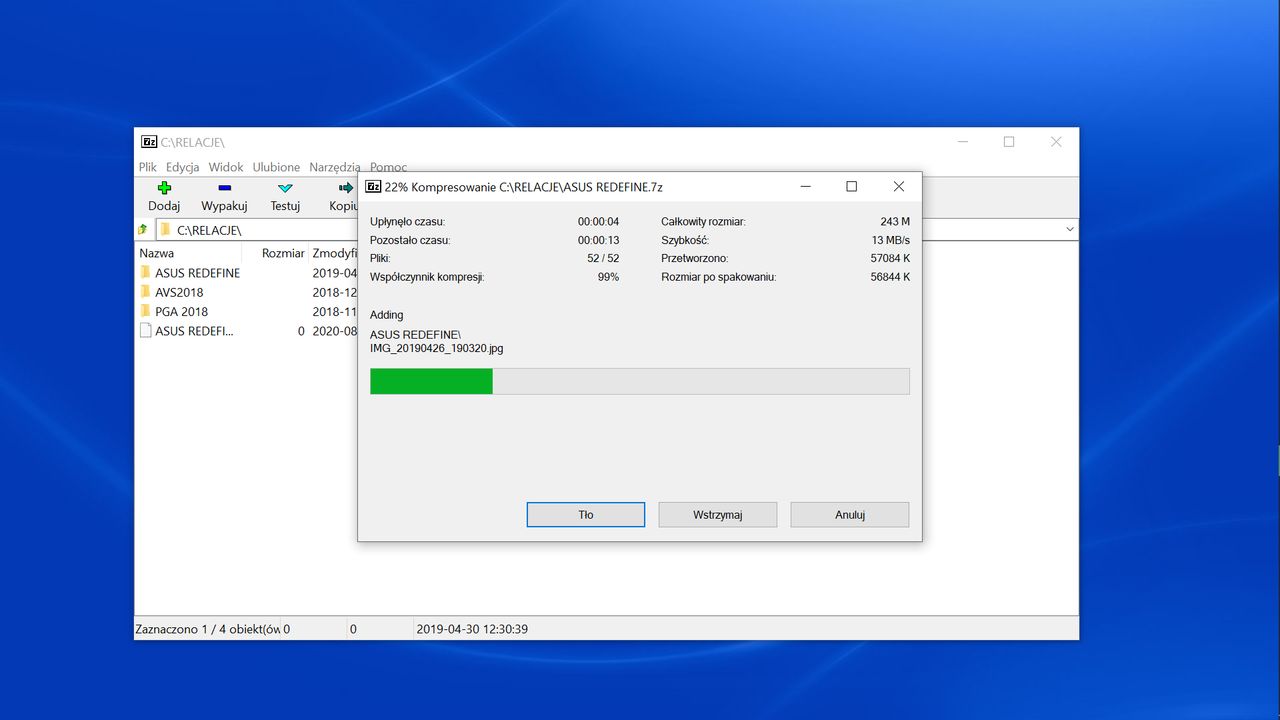1280x720 pixels.
Task: Click the total size value 243 M
Action: tap(895, 221)
